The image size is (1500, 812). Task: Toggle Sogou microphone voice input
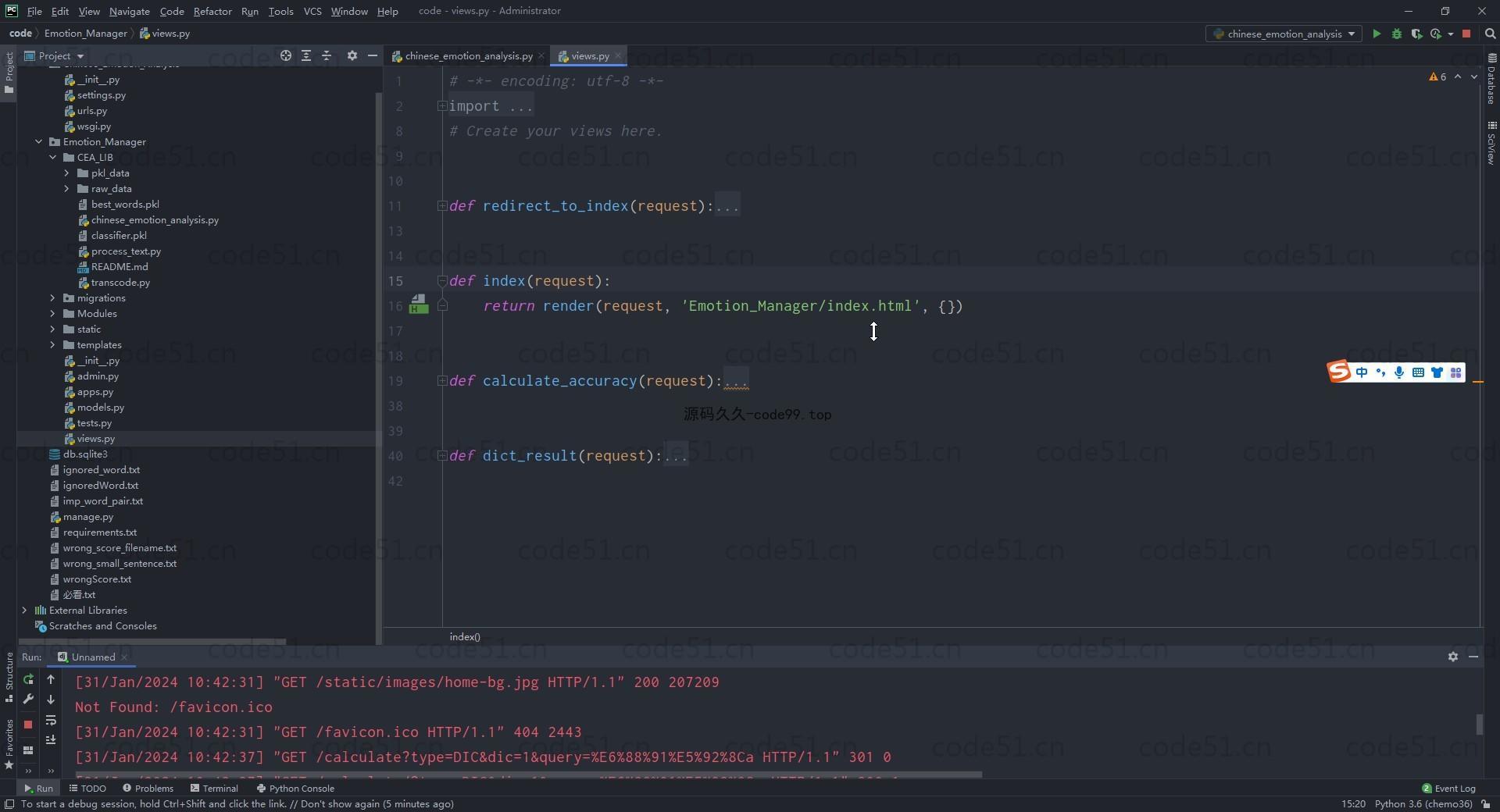(x=1399, y=372)
